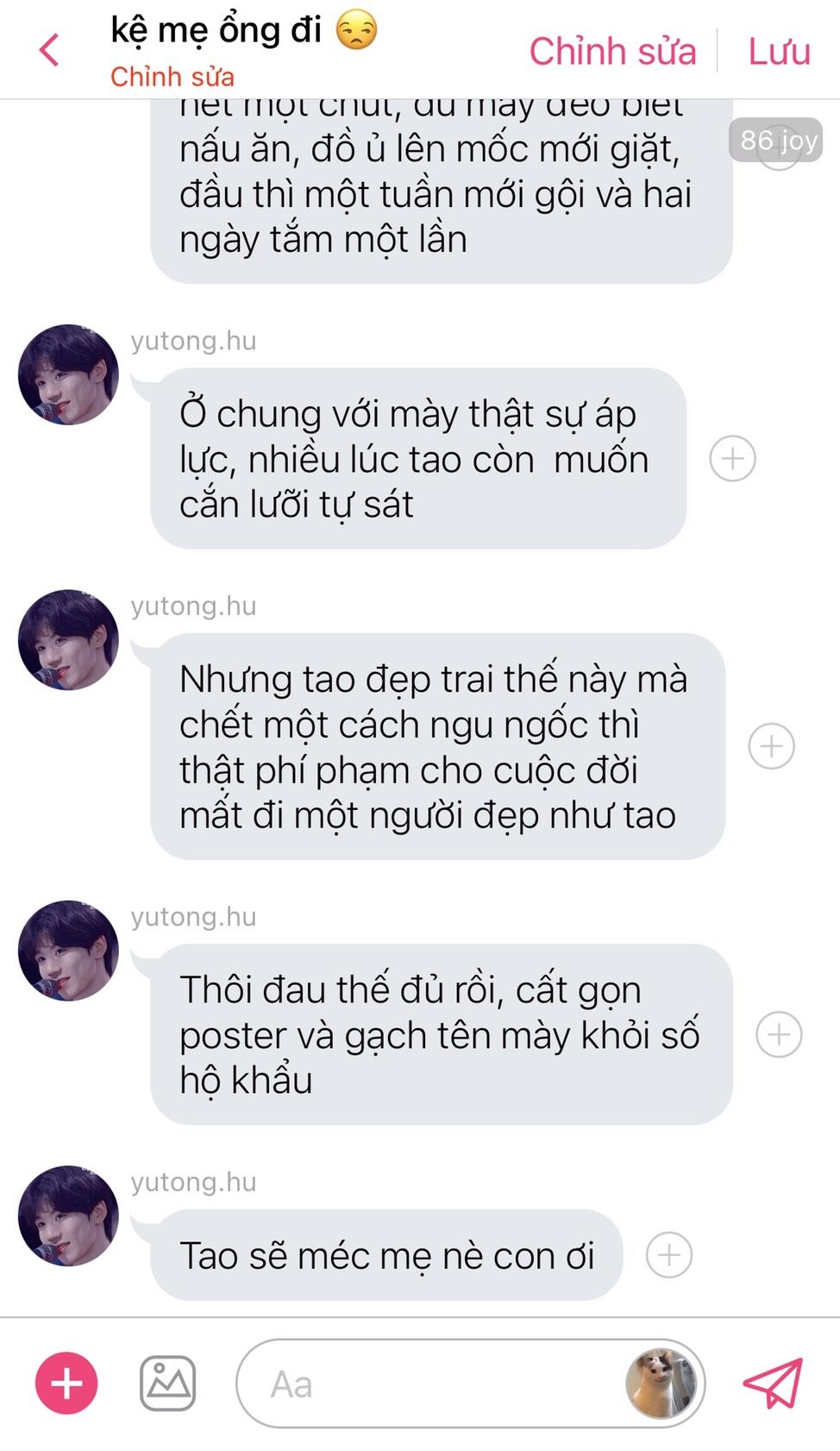
Task: Send message with the paper plane icon
Action: click(x=774, y=1383)
